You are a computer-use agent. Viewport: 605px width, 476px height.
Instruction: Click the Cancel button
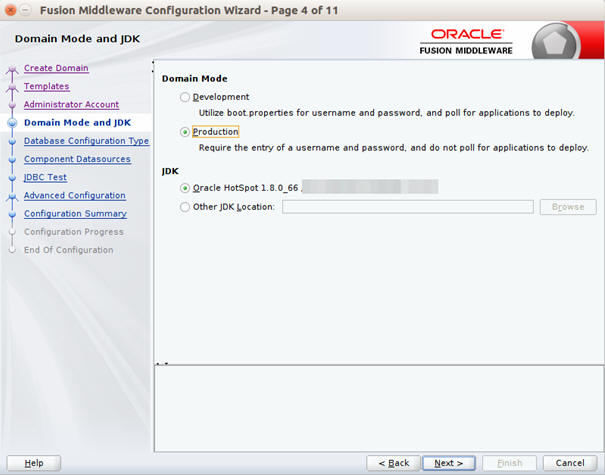coord(570,463)
